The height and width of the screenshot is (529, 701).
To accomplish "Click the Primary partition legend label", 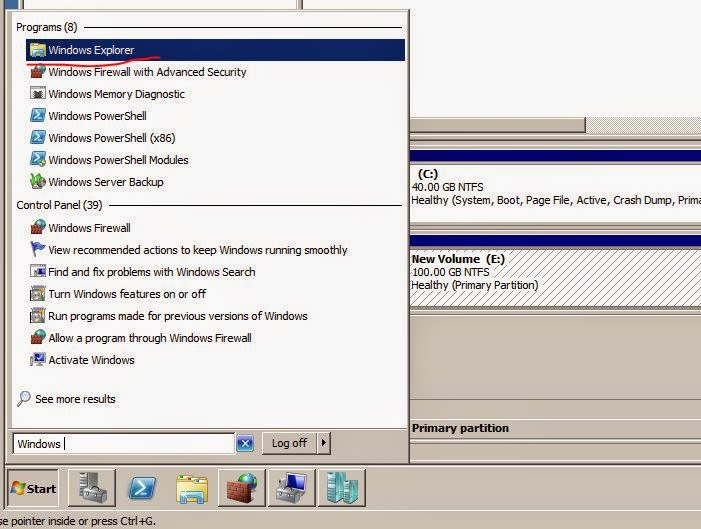I will pyautogui.click(x=460, y=428).
